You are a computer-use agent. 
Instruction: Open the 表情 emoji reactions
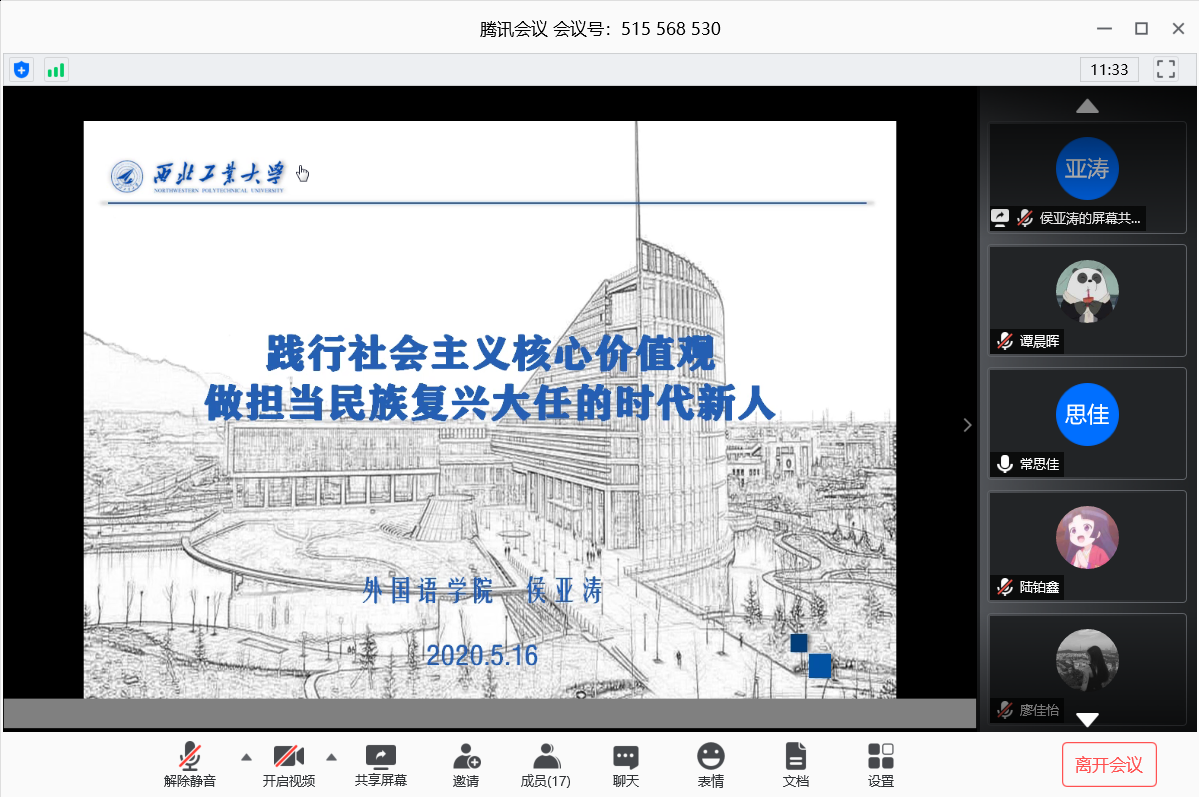(711, 765)
